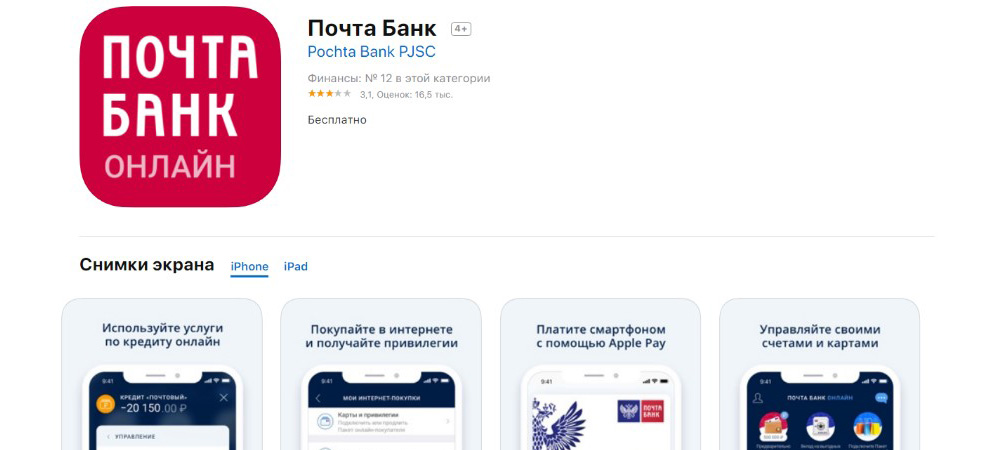
Task: Click the close X in the credit screenshot
Action: [x=223, y=398]
